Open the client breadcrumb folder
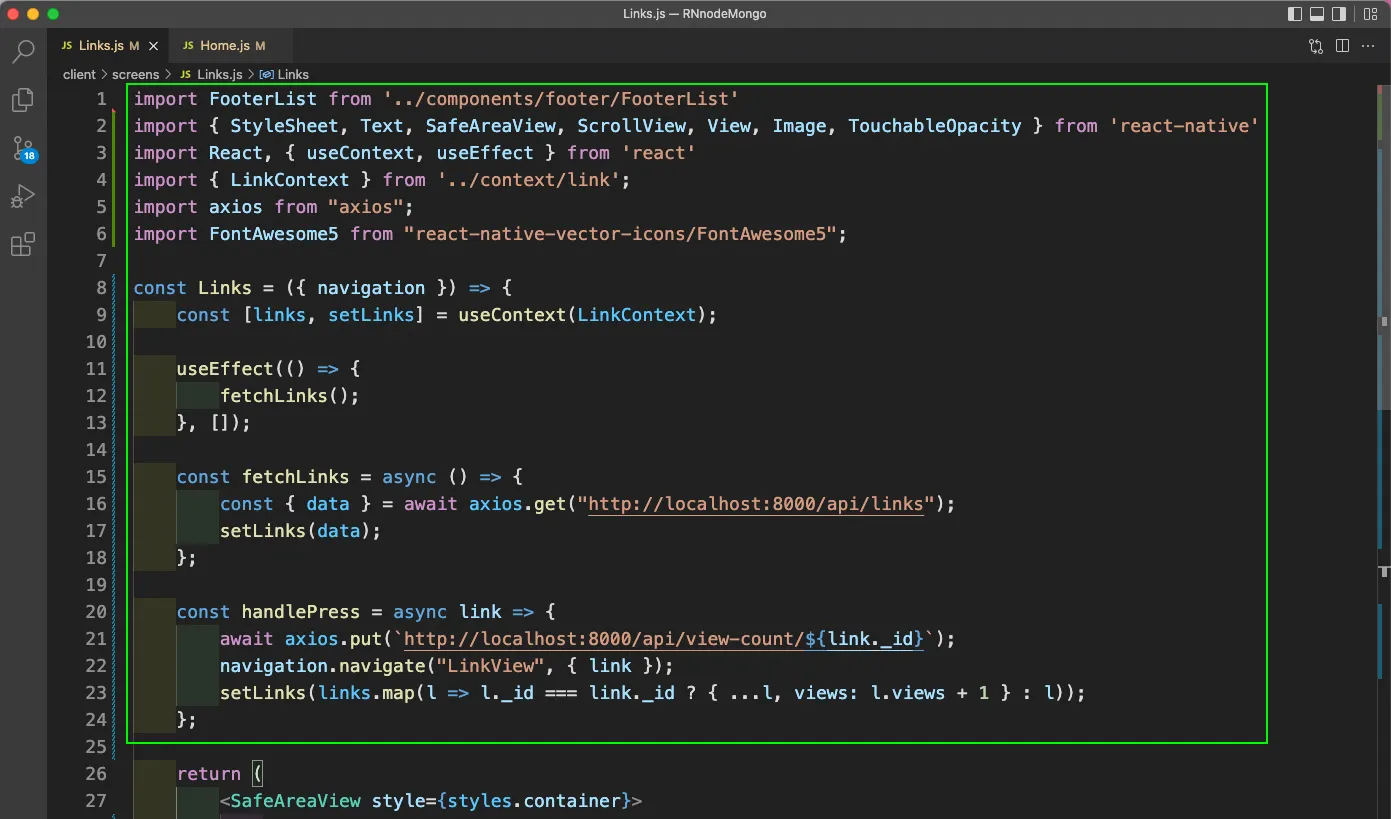Screen dimensions: 1391x819 (79, 74)
